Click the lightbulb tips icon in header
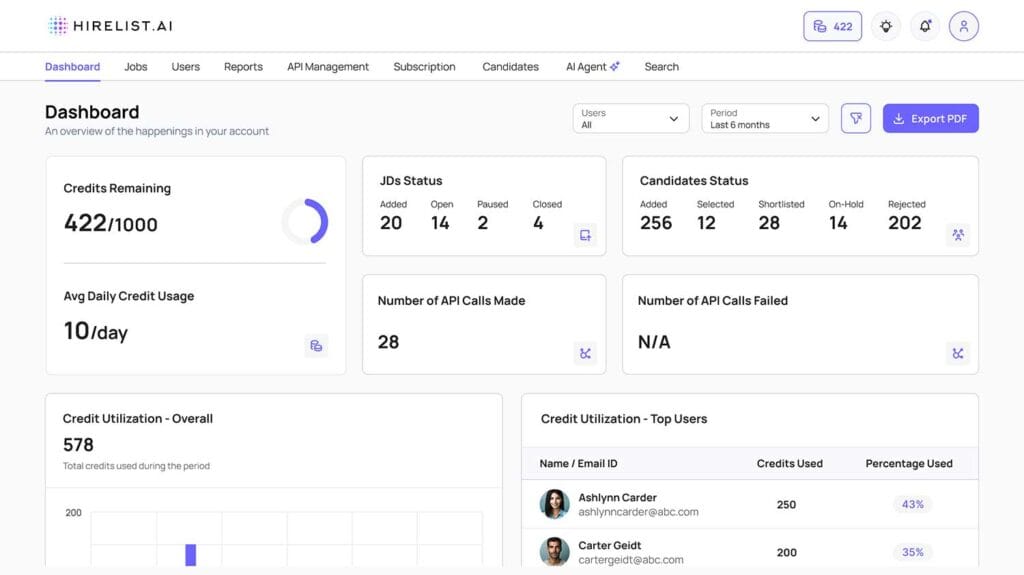The height and width of the screenshot is (575, 1024). click(x=885, y=26)
